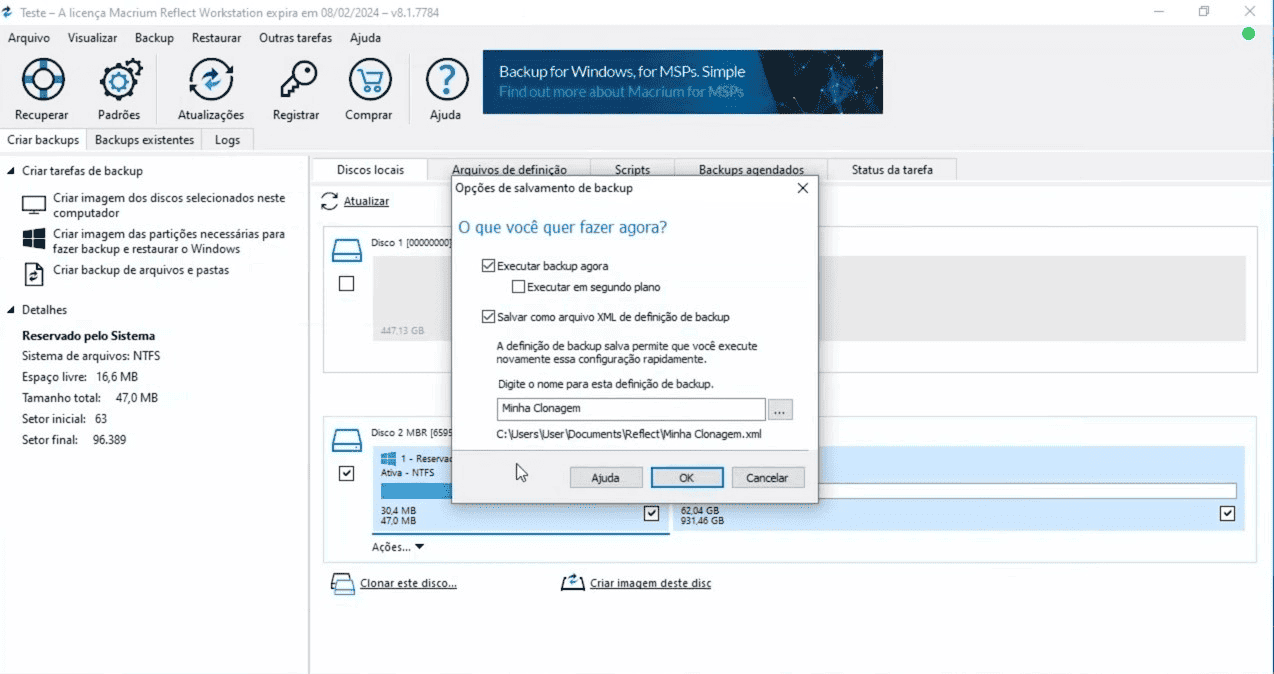Screen dimensions: 1274x674
Task: Open the Ajuda menu in the menu bar
Action: [x=365, y=38]
